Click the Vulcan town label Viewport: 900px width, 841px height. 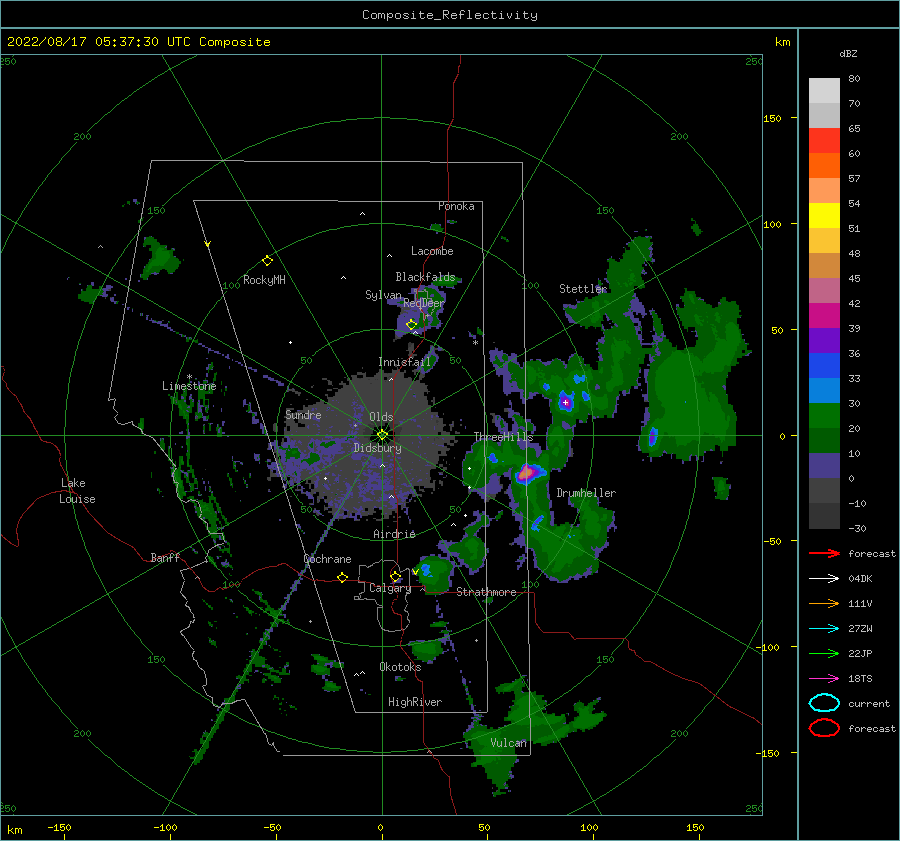coord(508,743)
